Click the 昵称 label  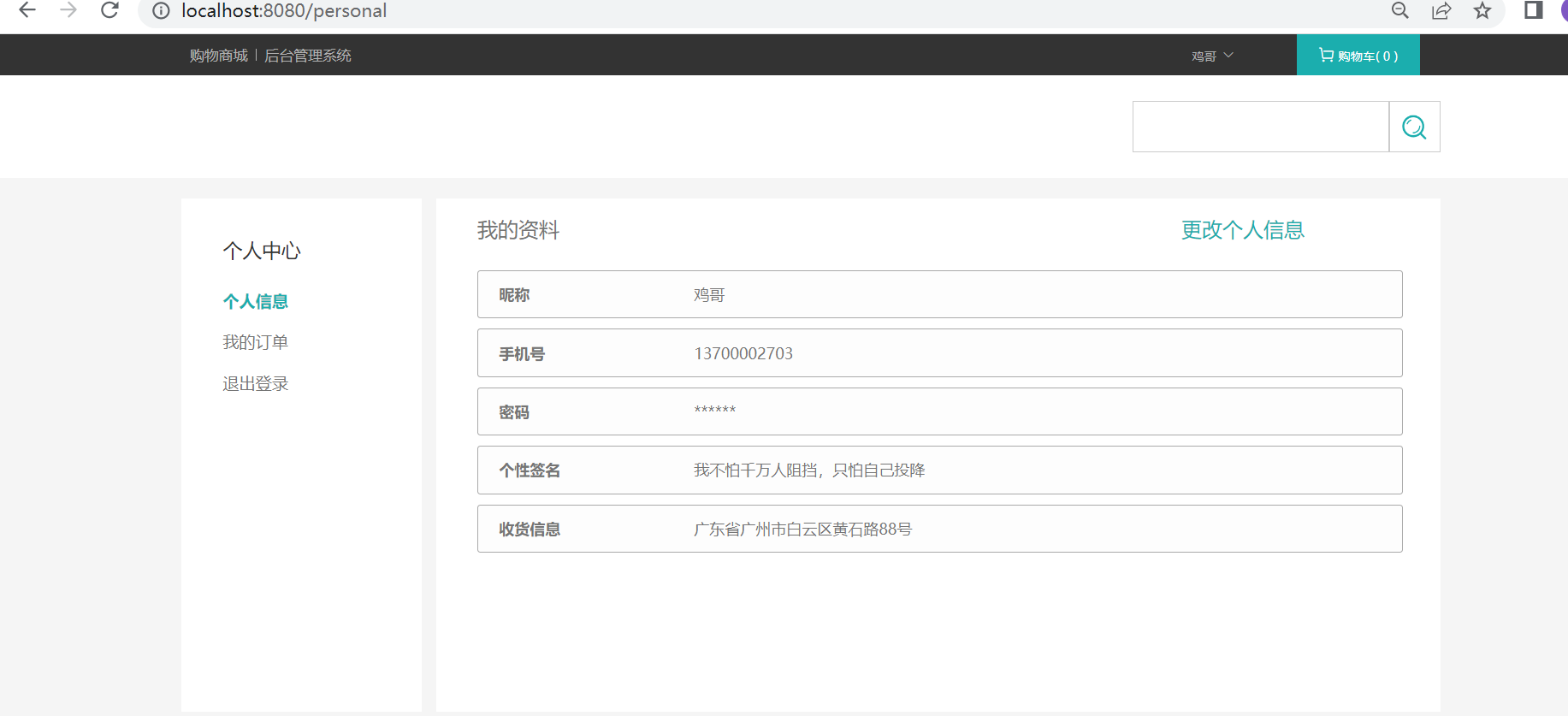pos(514,295)
